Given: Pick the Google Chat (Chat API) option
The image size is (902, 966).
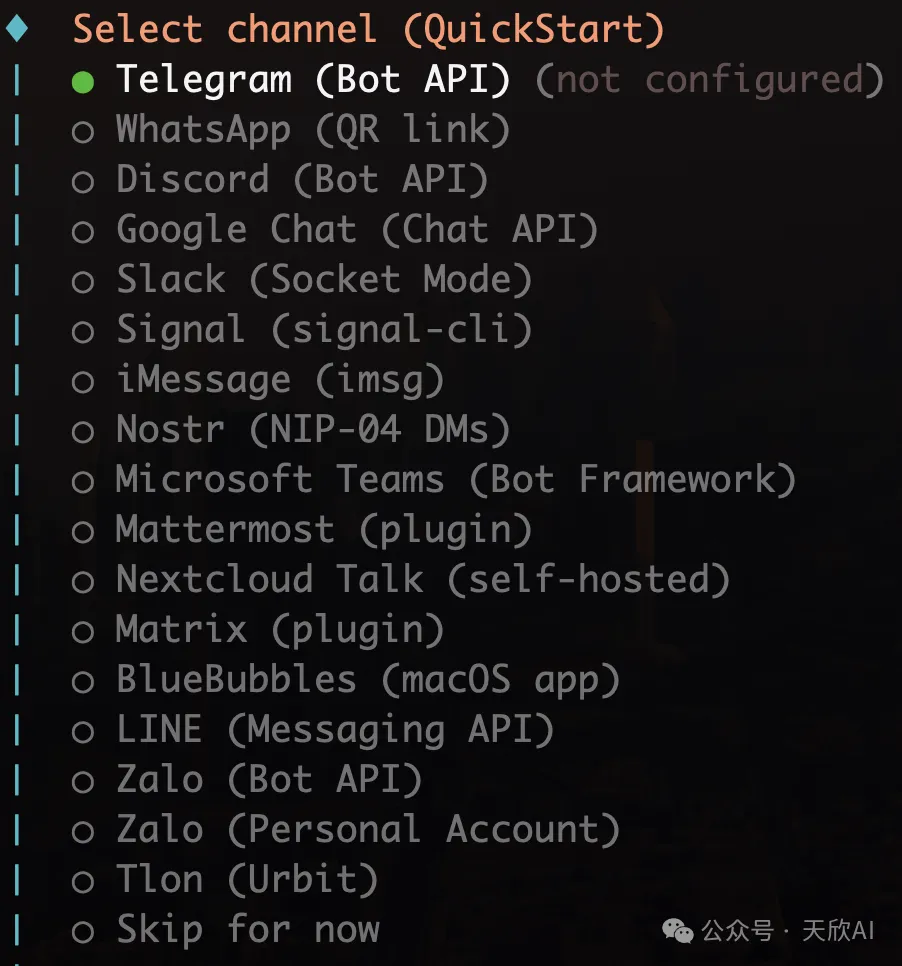Looking at the screenshot, I should coord(356,230).
